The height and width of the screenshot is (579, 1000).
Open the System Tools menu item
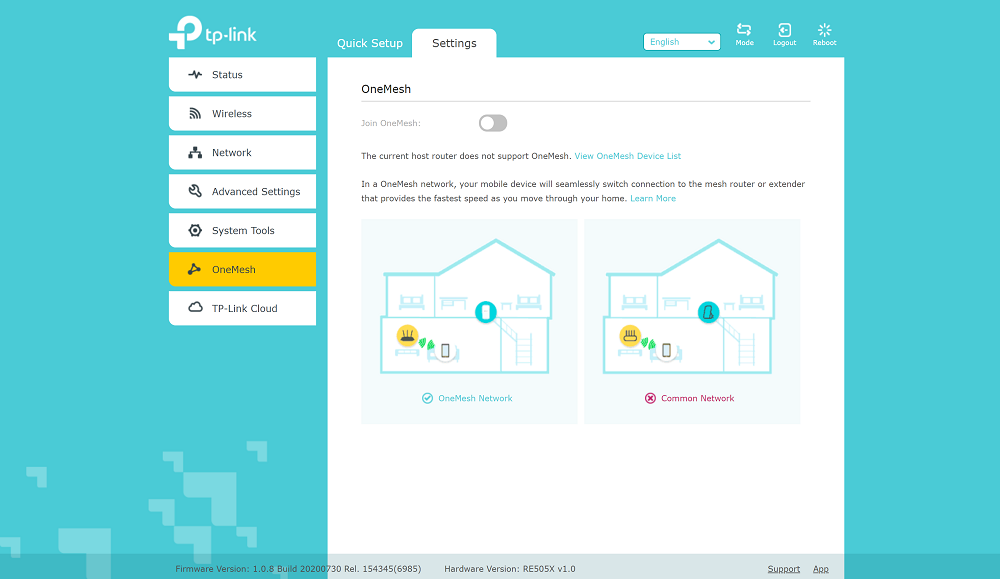242,230
